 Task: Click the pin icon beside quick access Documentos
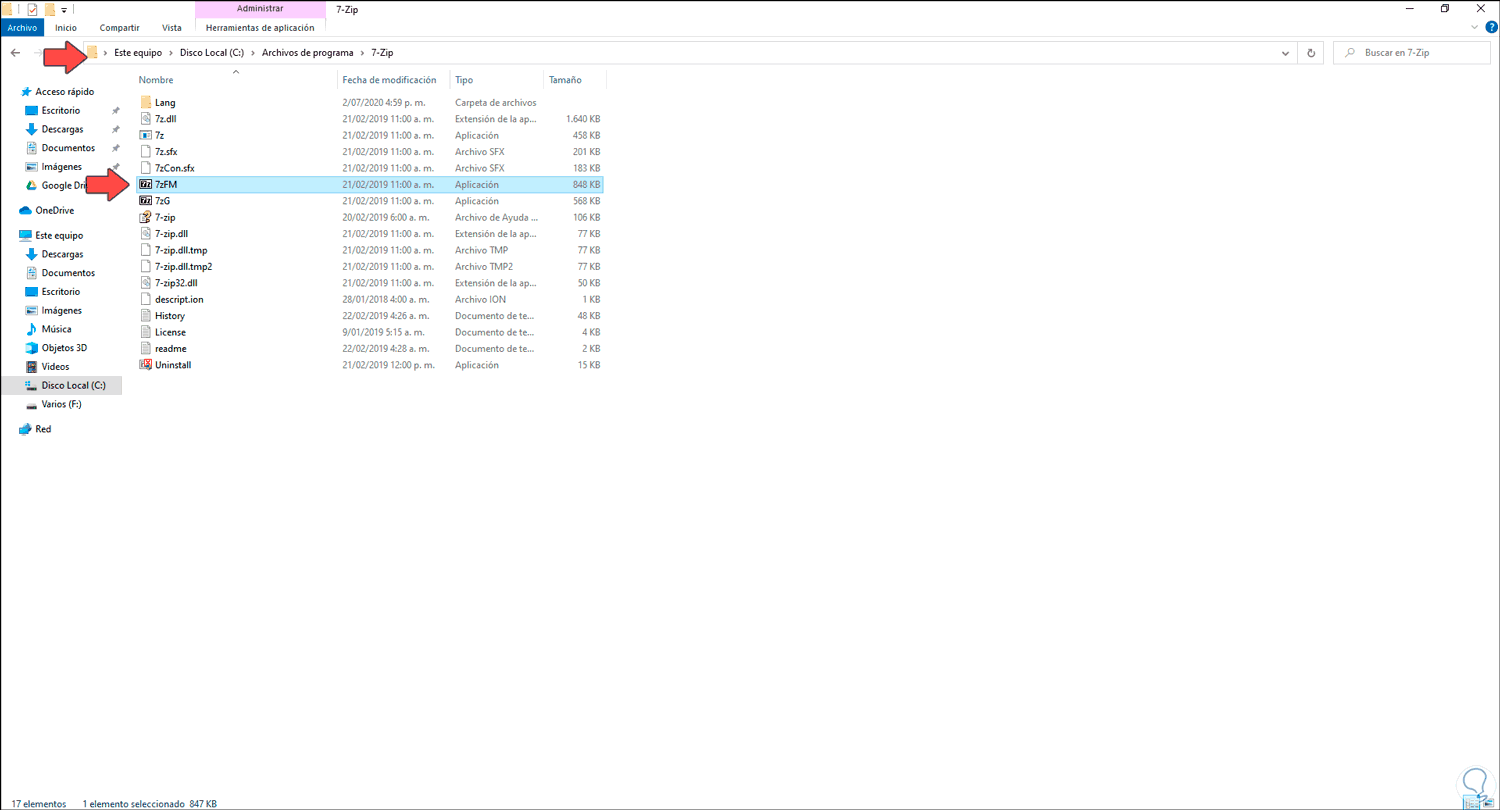pos(116,149)
